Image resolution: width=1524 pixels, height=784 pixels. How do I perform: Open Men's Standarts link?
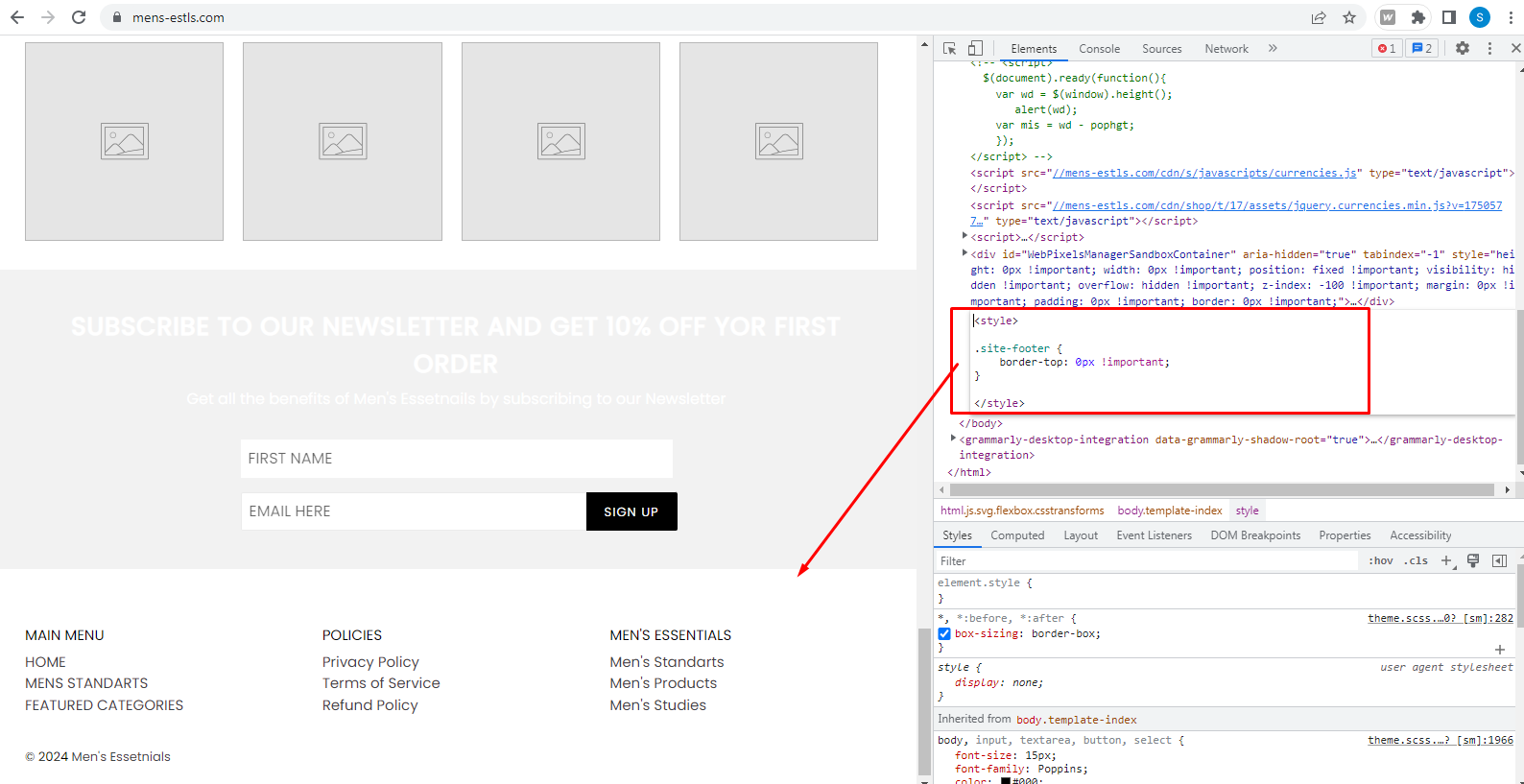(667, 662)
